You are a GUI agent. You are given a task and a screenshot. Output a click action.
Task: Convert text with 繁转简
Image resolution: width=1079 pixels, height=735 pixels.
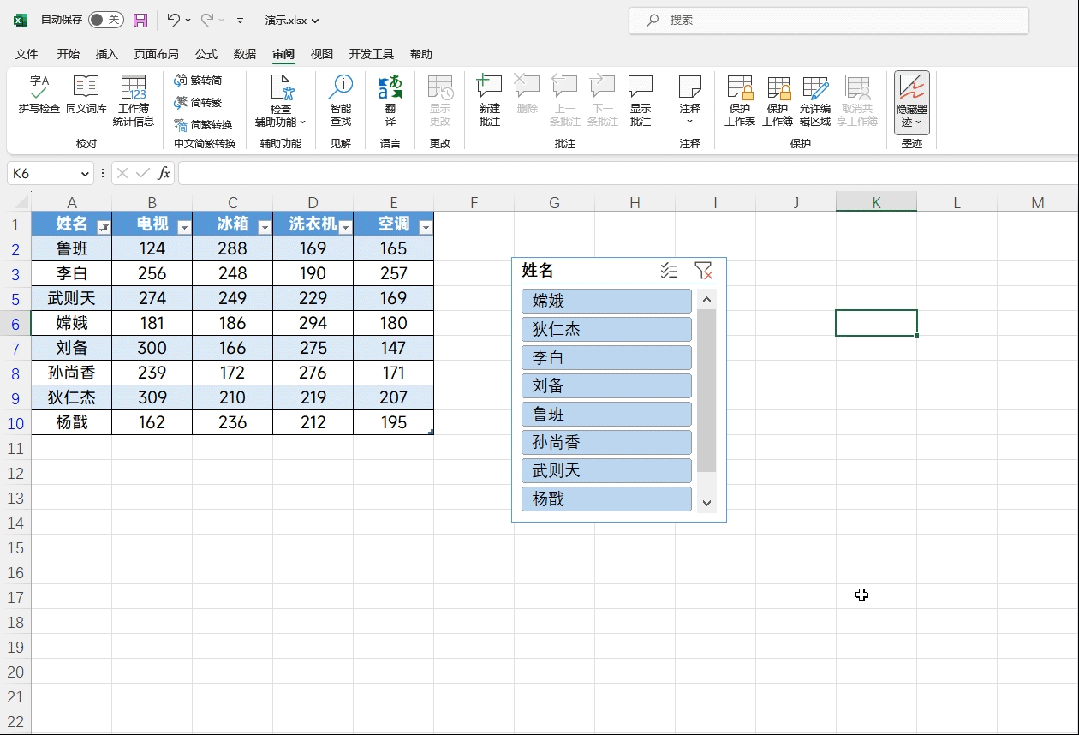click(x=198, y=81)
